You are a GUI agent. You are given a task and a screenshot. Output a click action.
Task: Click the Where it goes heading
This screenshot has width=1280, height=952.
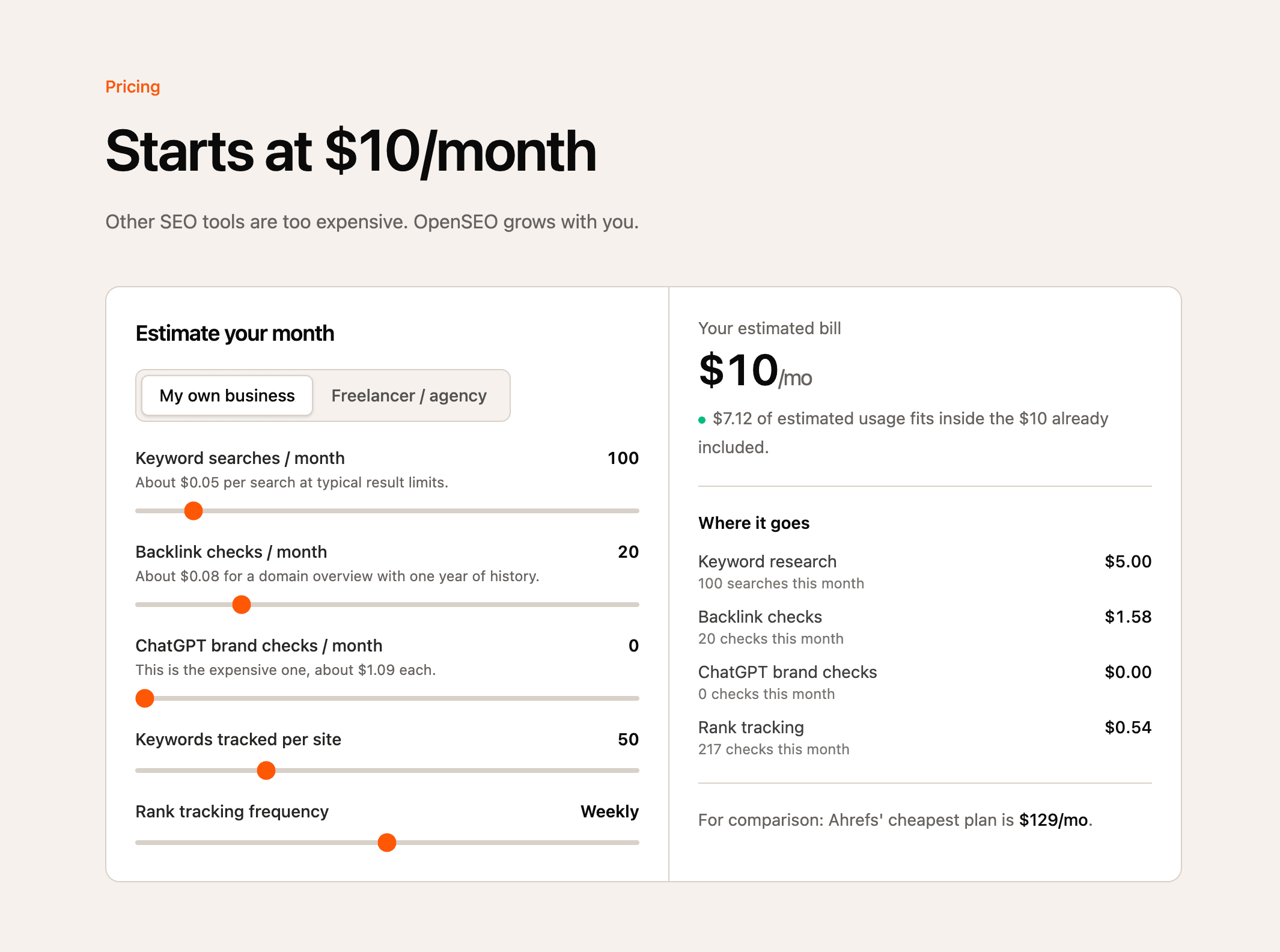[754, 523]
